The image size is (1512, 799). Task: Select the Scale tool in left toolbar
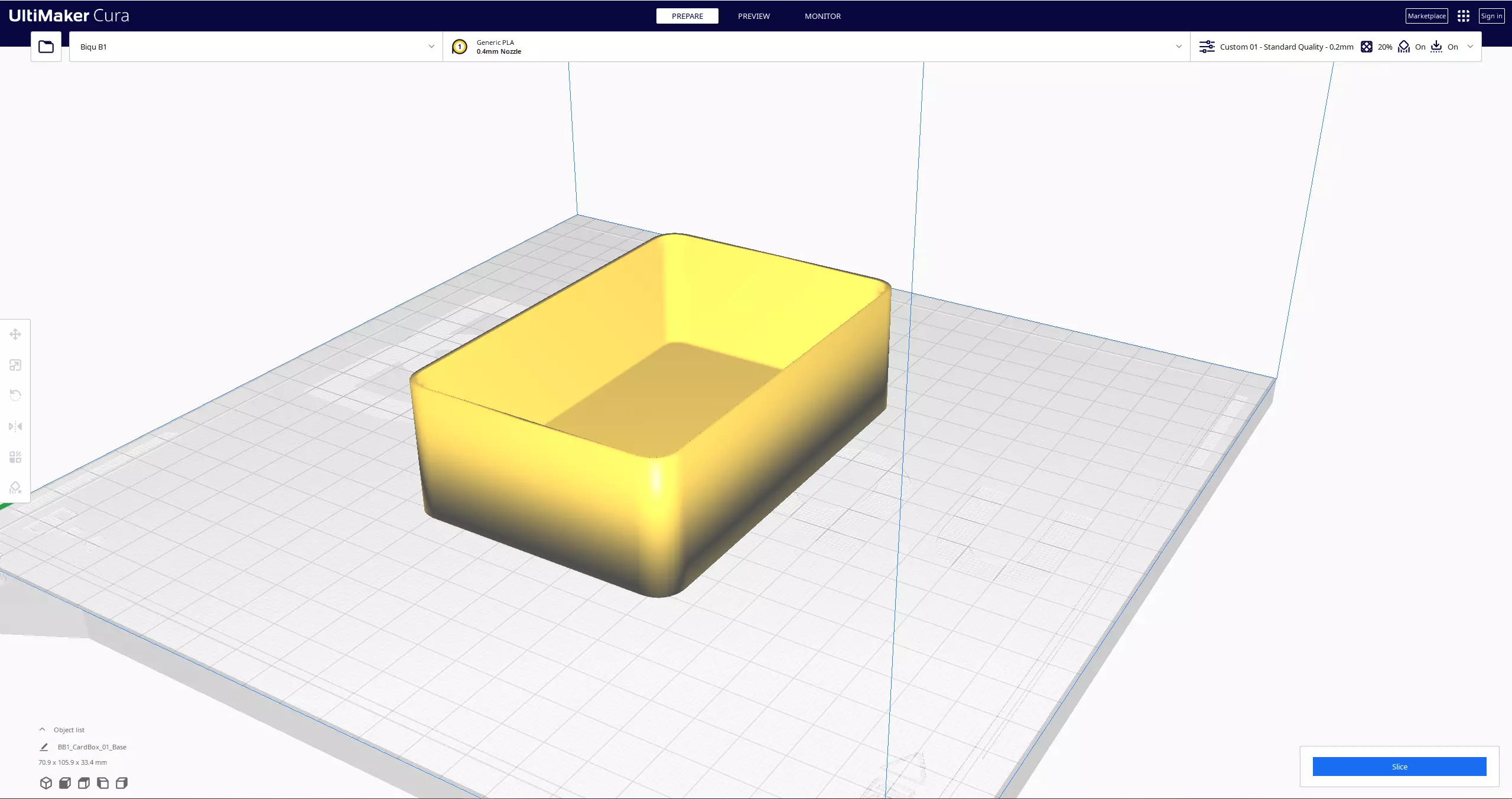click(15, 366)
